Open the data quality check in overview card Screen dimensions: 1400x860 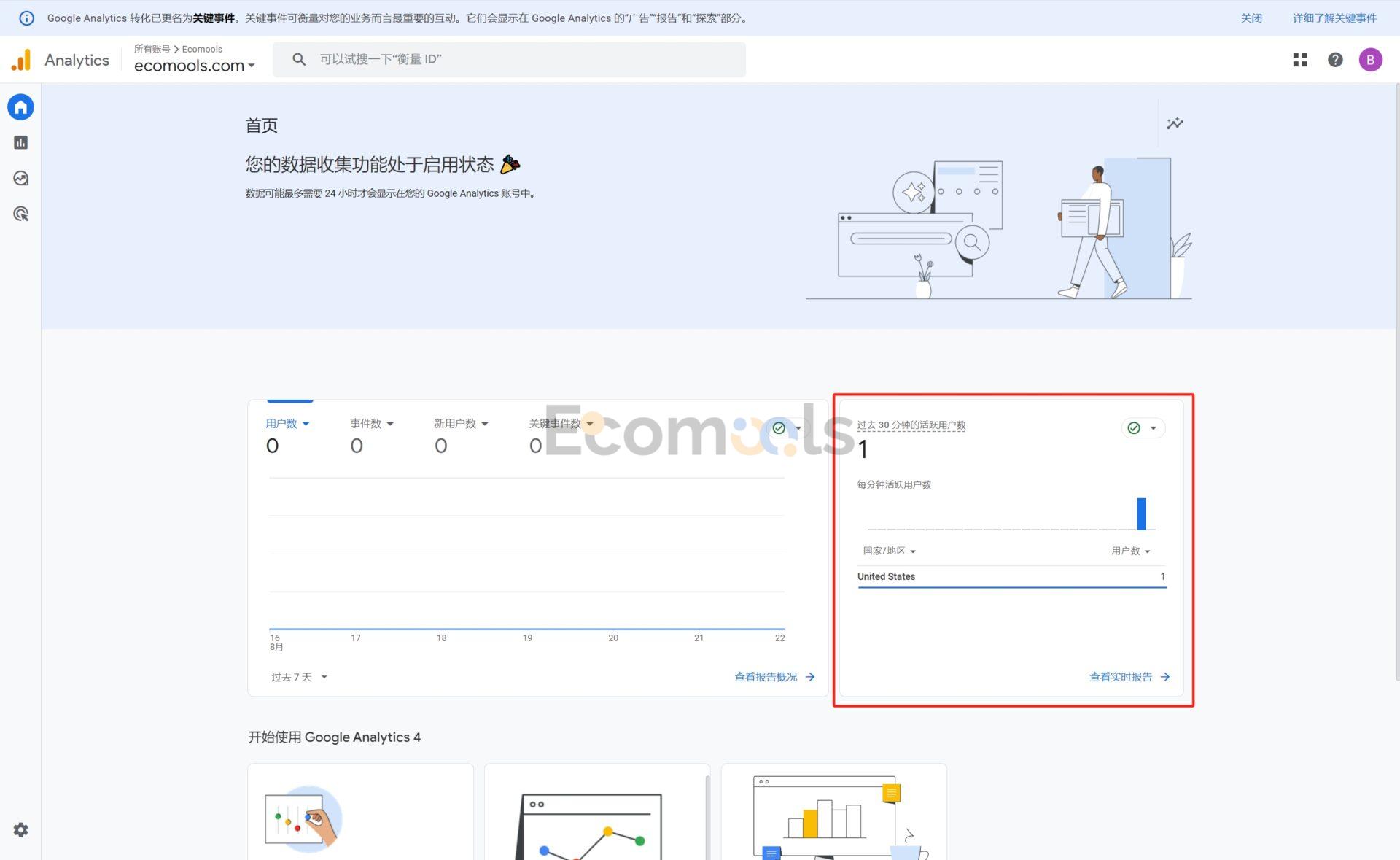pos(787,428)
